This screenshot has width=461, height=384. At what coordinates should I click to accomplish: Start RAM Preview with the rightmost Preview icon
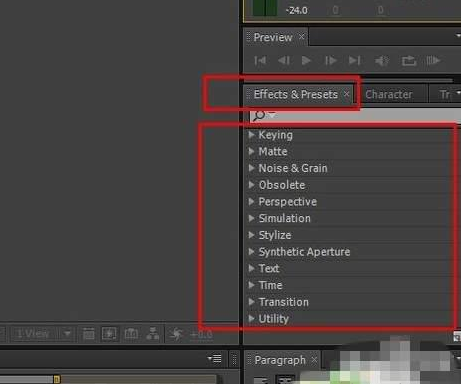(x=433, y=61)
